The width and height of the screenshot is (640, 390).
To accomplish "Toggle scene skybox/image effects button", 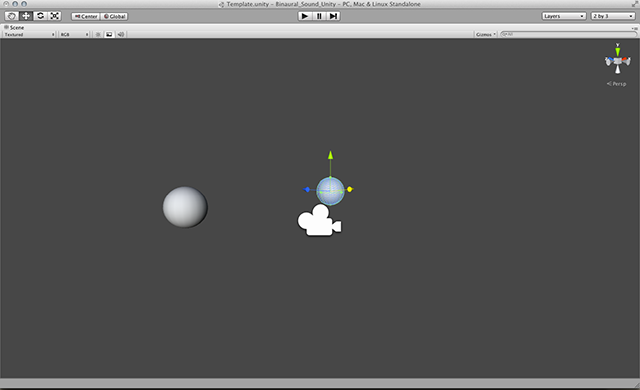I will click(x=109, y=34).
